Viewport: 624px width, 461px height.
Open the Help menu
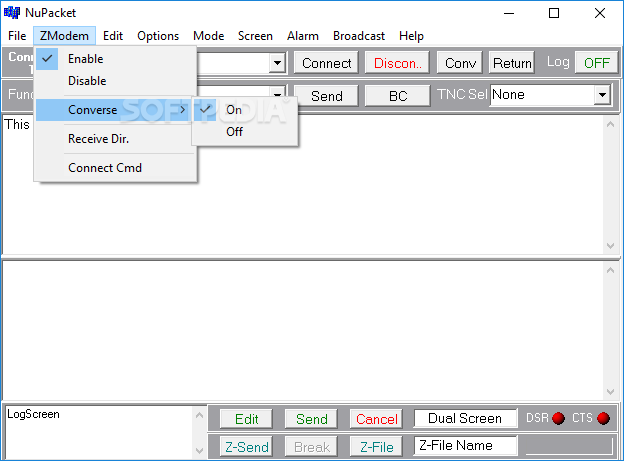coord(411,36)
